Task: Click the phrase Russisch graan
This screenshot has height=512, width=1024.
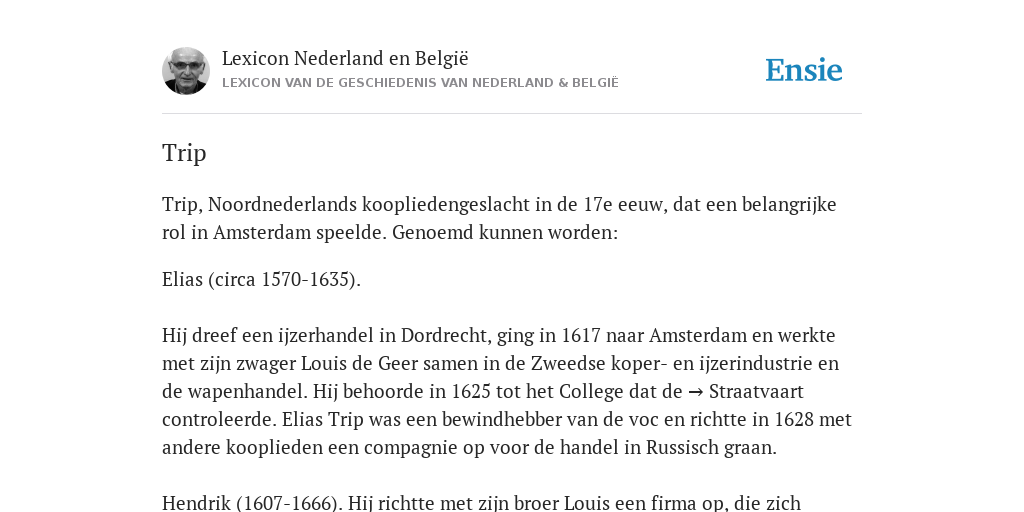Action: click(x=711, y=447)
